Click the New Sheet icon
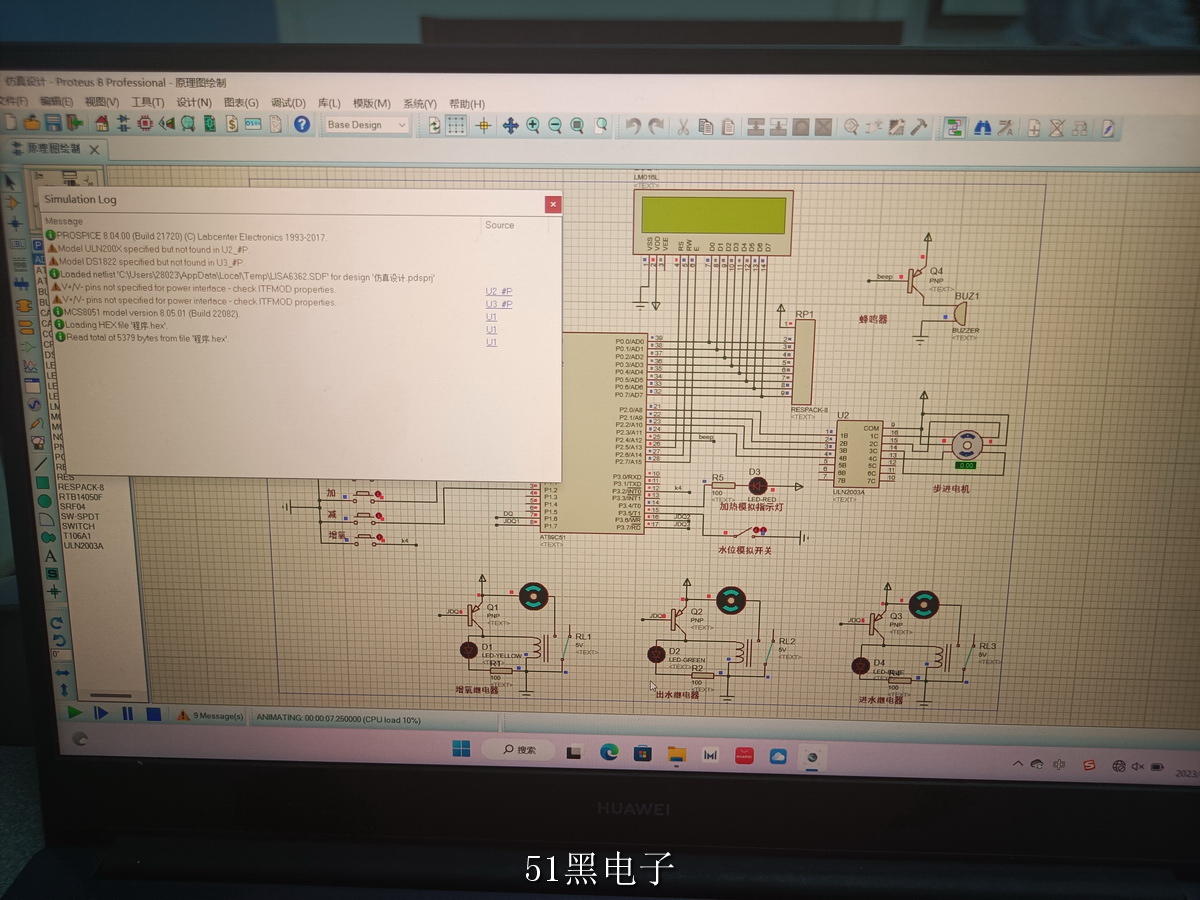 point(1034,128)
